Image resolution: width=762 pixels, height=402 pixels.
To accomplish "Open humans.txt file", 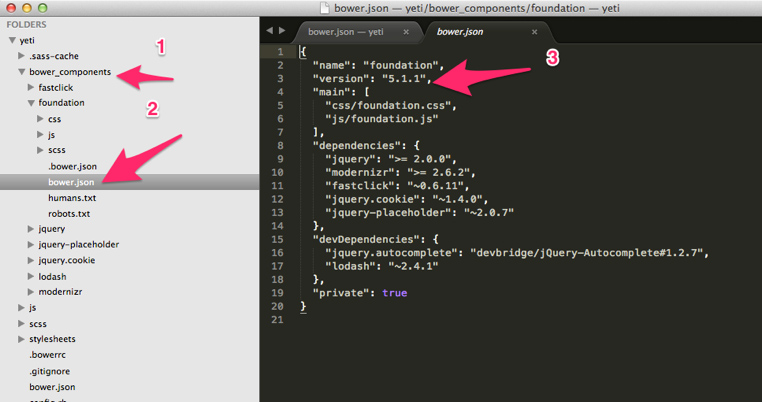I will (x=72, y=198).
